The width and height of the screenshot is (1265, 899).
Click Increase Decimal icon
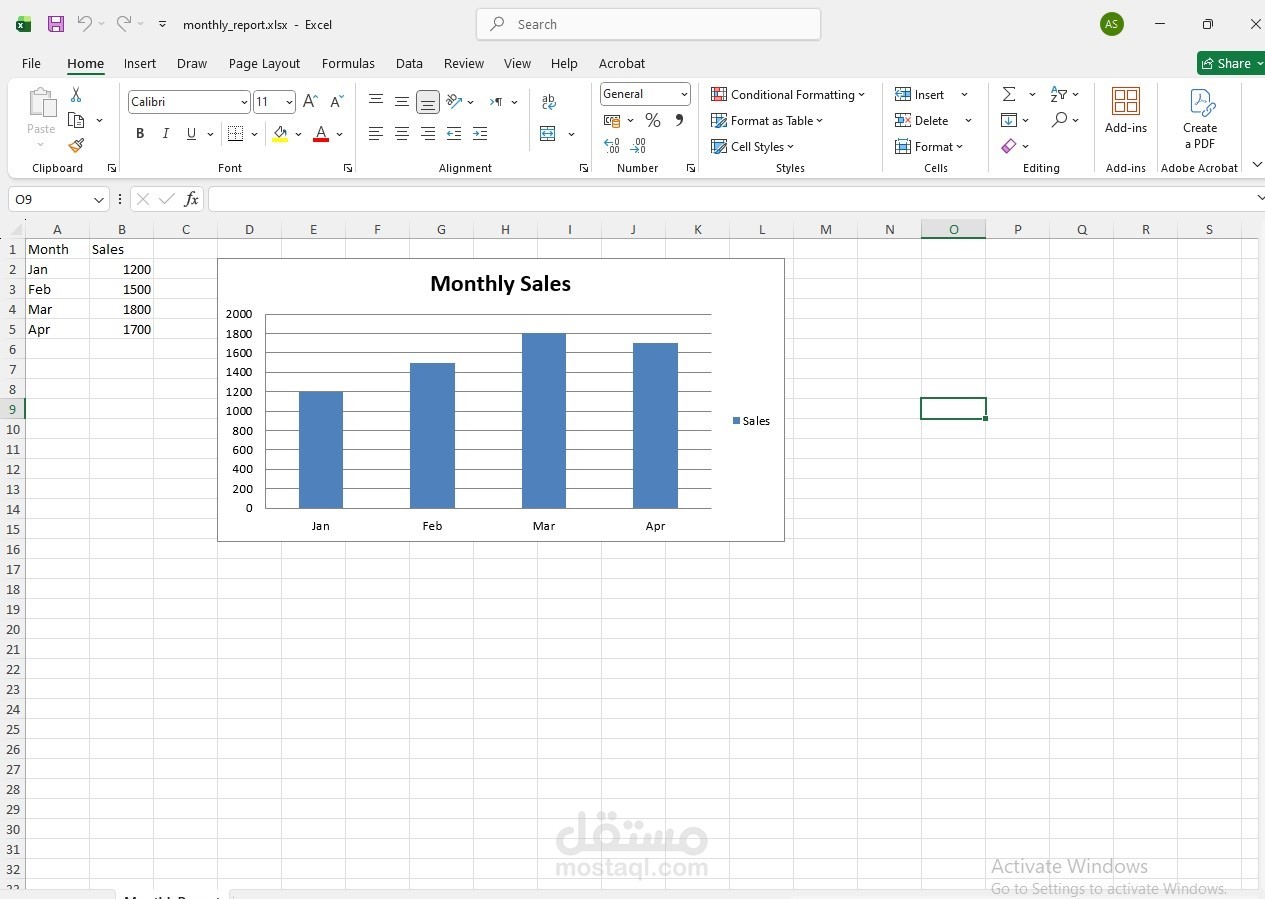pyautogui.click(x=612, y=147)
